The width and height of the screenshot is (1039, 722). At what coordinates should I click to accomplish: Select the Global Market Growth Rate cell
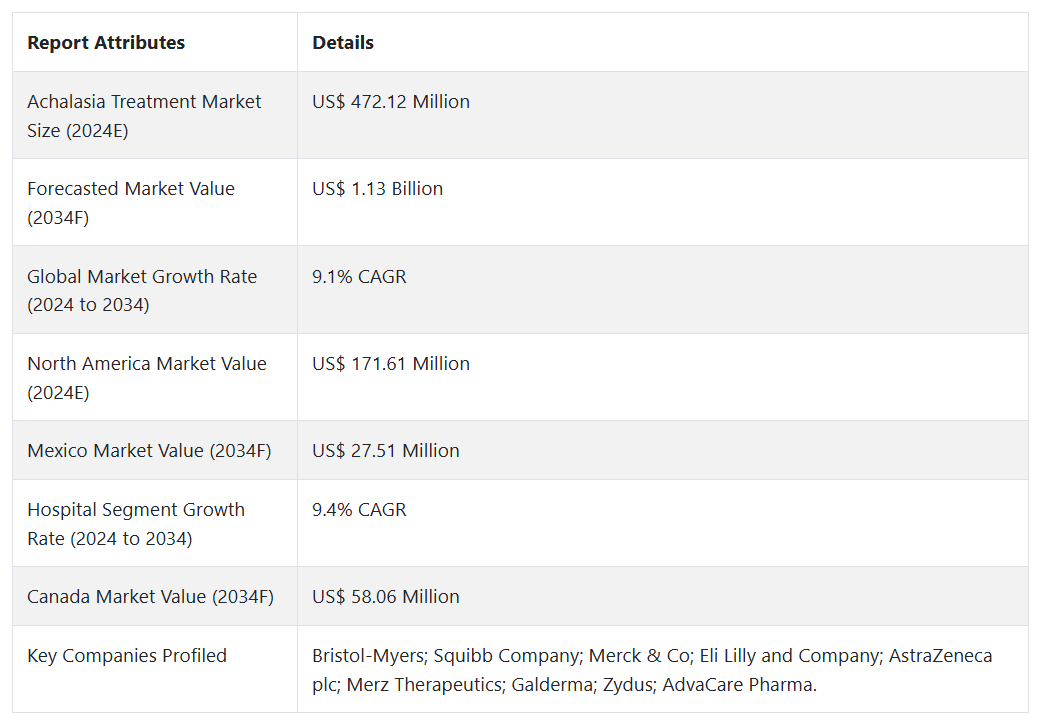coord(142,290)
